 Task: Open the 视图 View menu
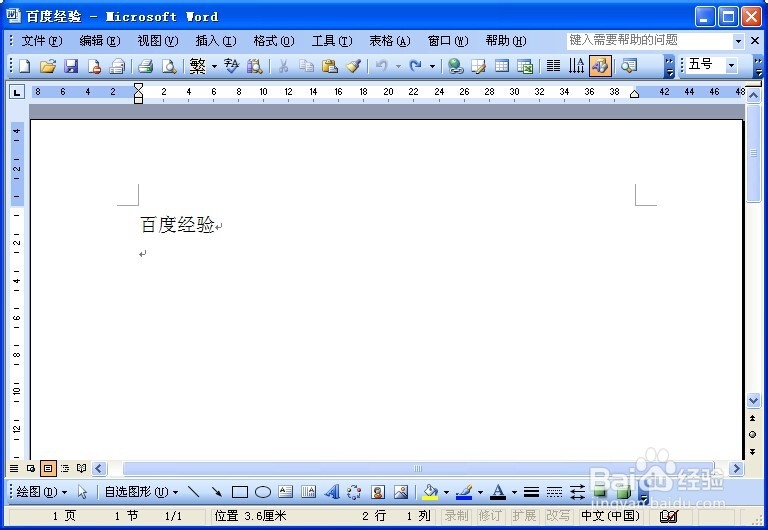click(158, 41)
